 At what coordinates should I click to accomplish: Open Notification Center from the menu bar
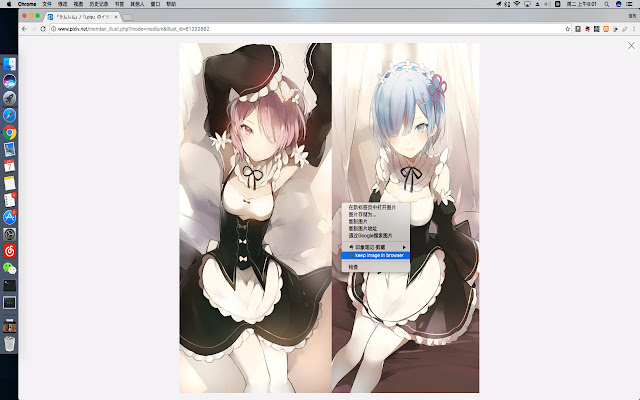(x=629, y=4)
